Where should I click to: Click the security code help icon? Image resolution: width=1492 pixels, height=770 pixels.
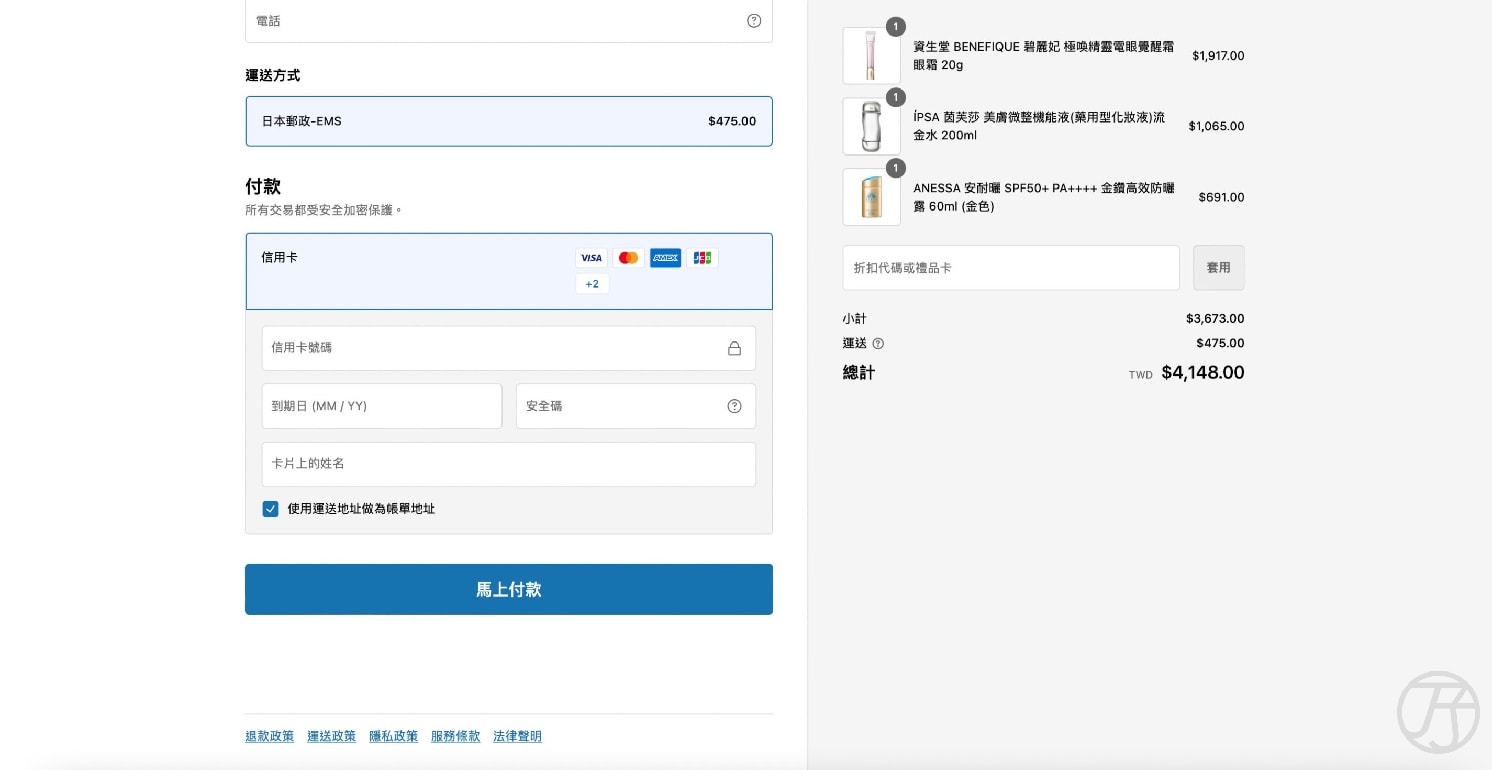[x=734, y=406]
